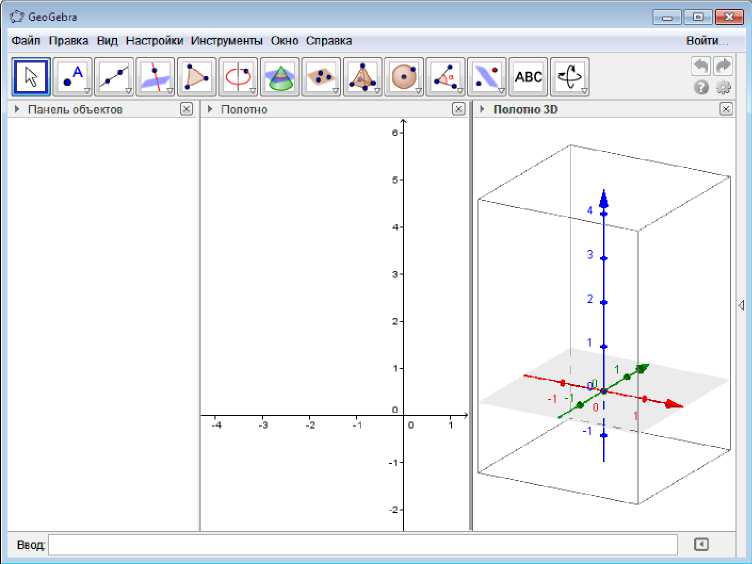Click the Ввод input field
This screenshot has width=752, height=564.
click(x=365, y=544)
